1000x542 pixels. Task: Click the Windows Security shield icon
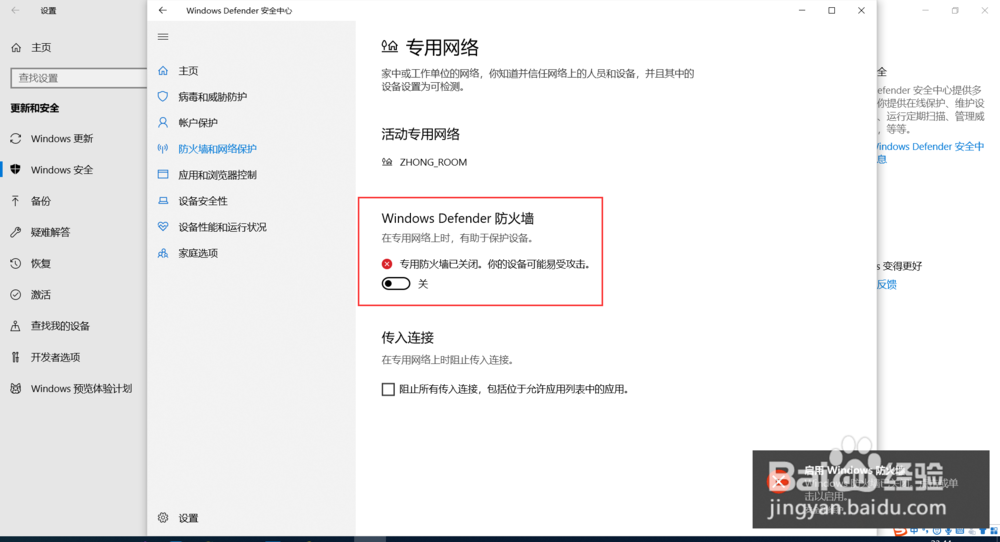click(16, 170)
